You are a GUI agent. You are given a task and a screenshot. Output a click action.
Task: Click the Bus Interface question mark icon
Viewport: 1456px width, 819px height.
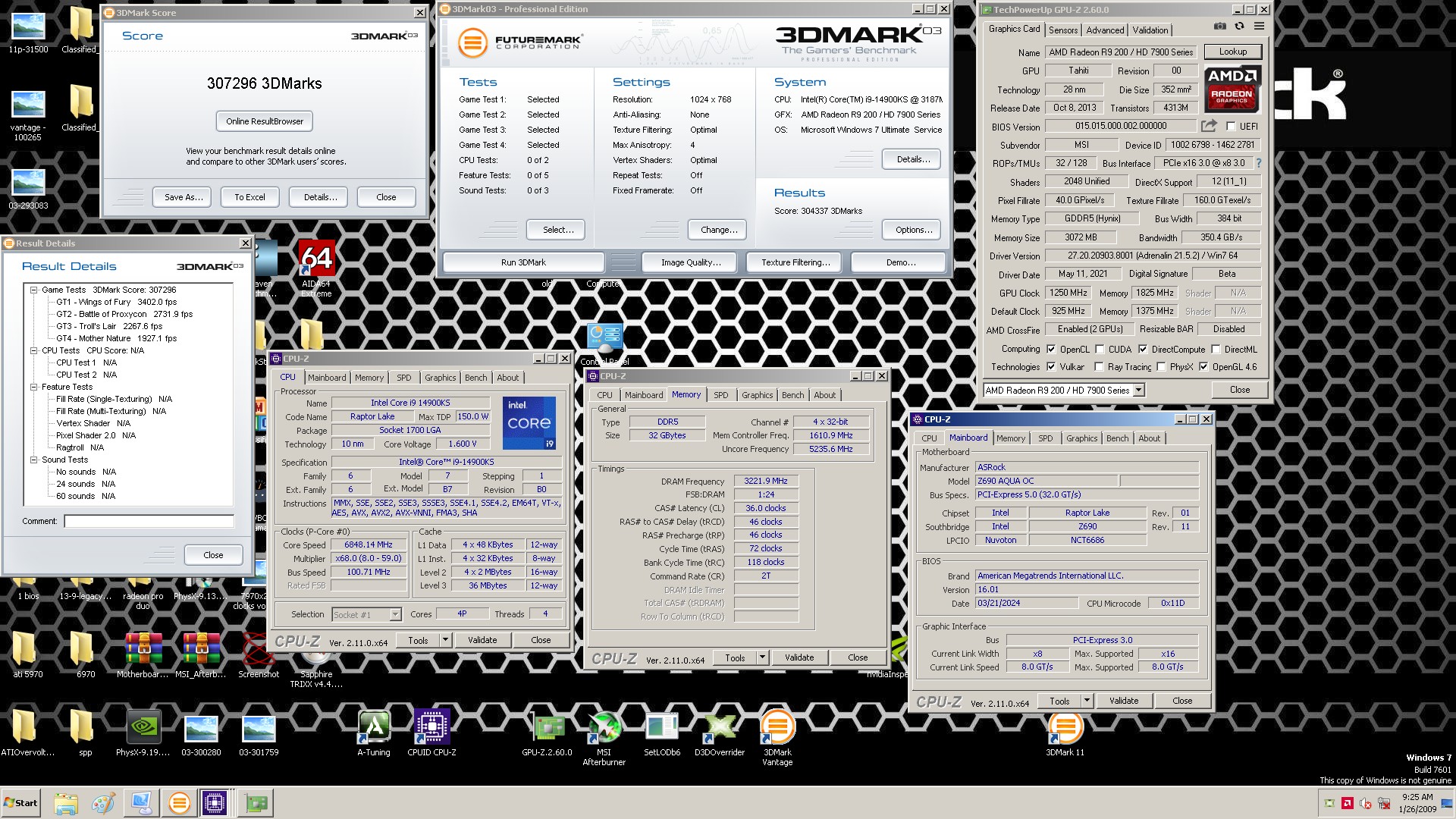pyautogui.click(x=1259, y=163)
